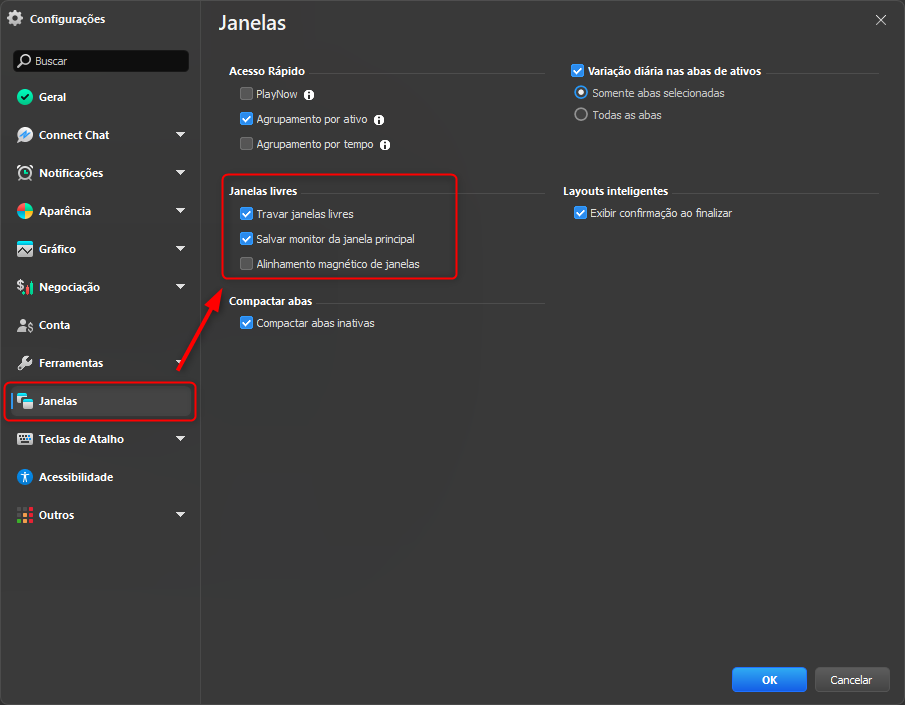Image resolution: width=905 pixels, height=705 pixels.
Task: Click the Acessibilidade person icon
Action: pos(25,477)
